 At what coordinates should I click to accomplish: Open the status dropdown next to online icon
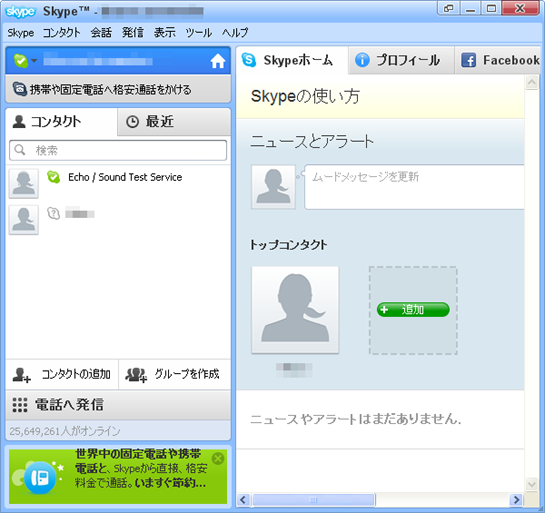pos(34,61)
